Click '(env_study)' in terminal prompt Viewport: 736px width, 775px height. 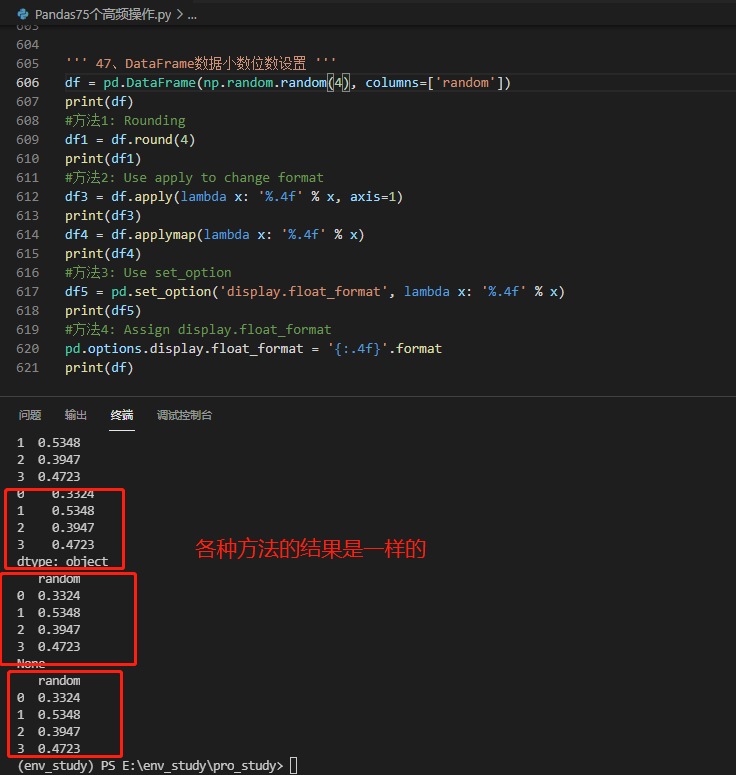[x=55, y=766]
